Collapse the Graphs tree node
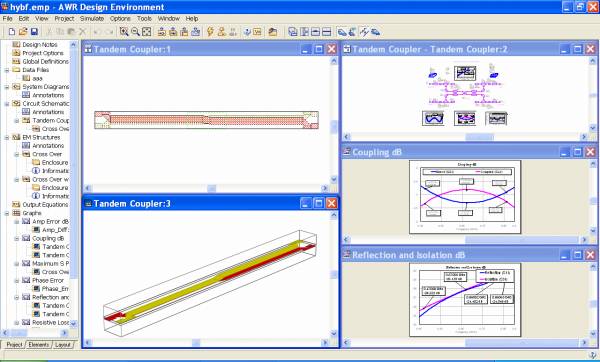Viewport: 600px width, 362px height. (x=7, y=213)
